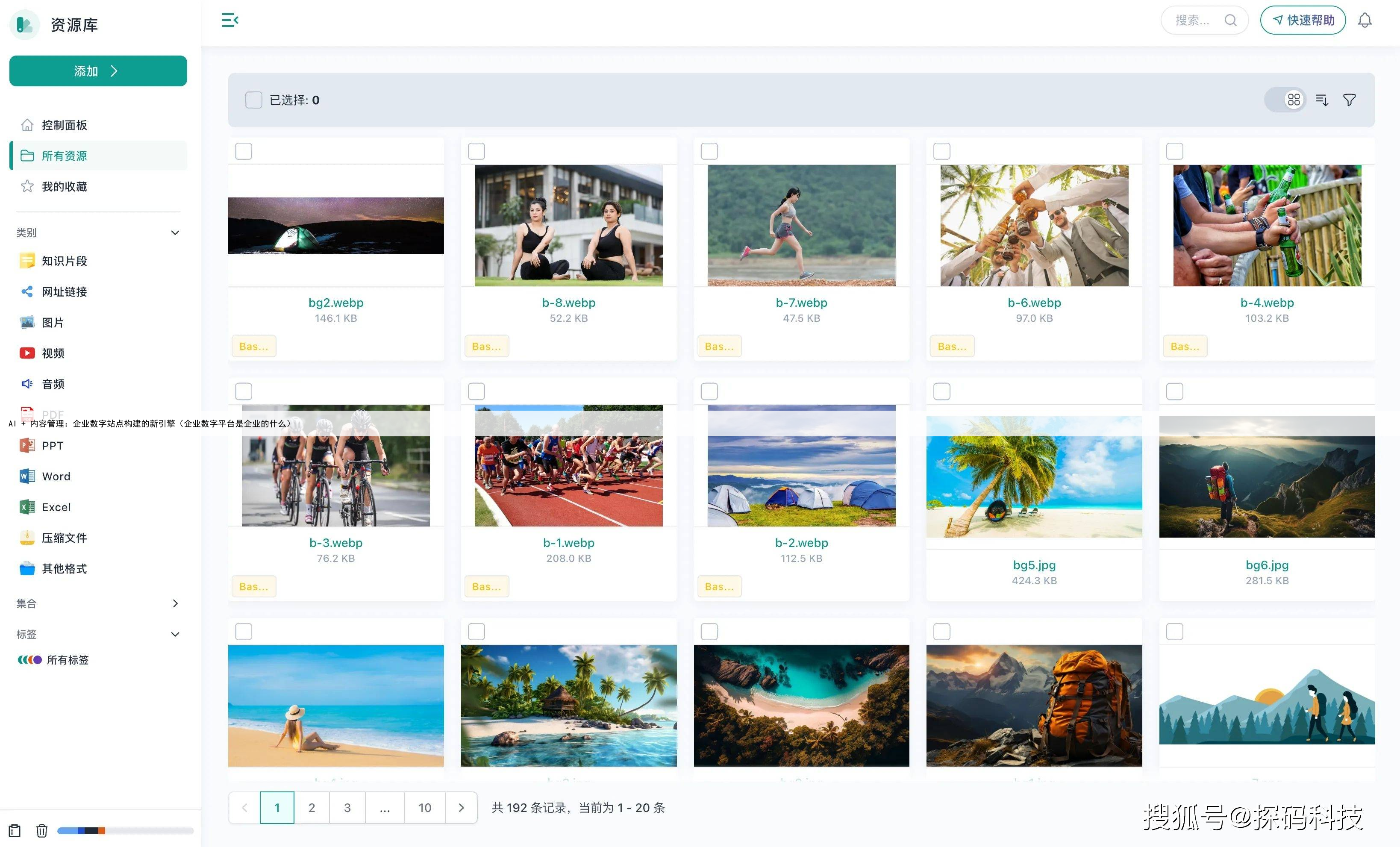Open the trash bin icon
This screenshot has width=1400, height=847.
[x=41, y=830]
